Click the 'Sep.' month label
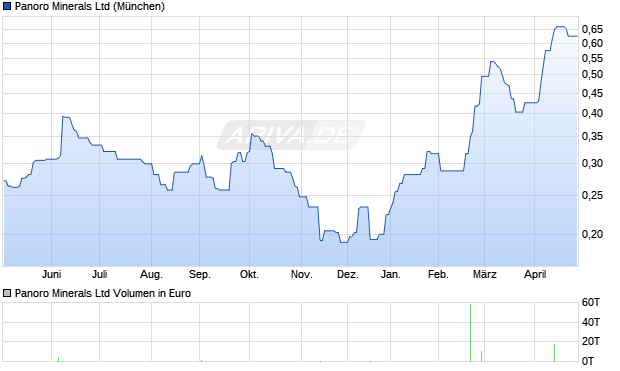The width and height of the screenshot is (620, 371). click(x=200, y=274)
